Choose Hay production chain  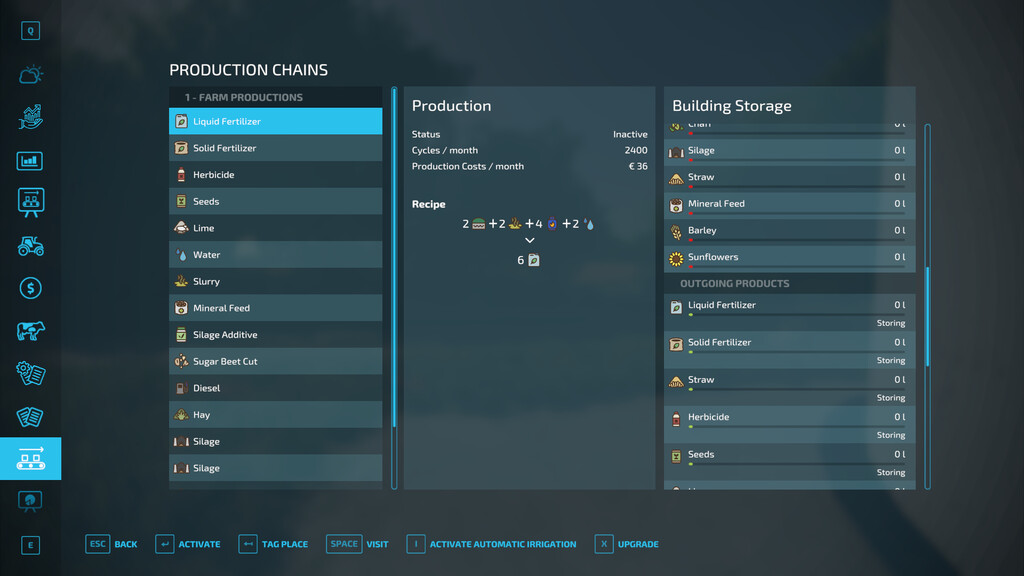[276, 415]
